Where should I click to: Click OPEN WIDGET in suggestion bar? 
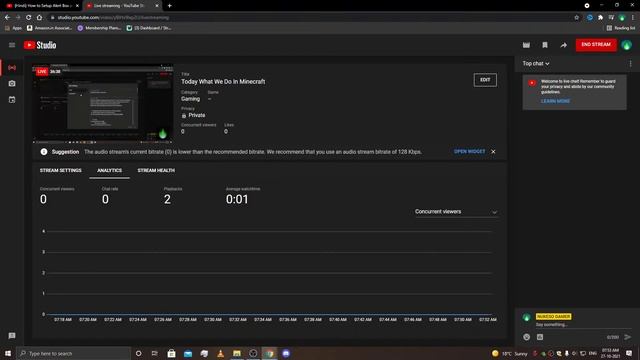(469, 151)
